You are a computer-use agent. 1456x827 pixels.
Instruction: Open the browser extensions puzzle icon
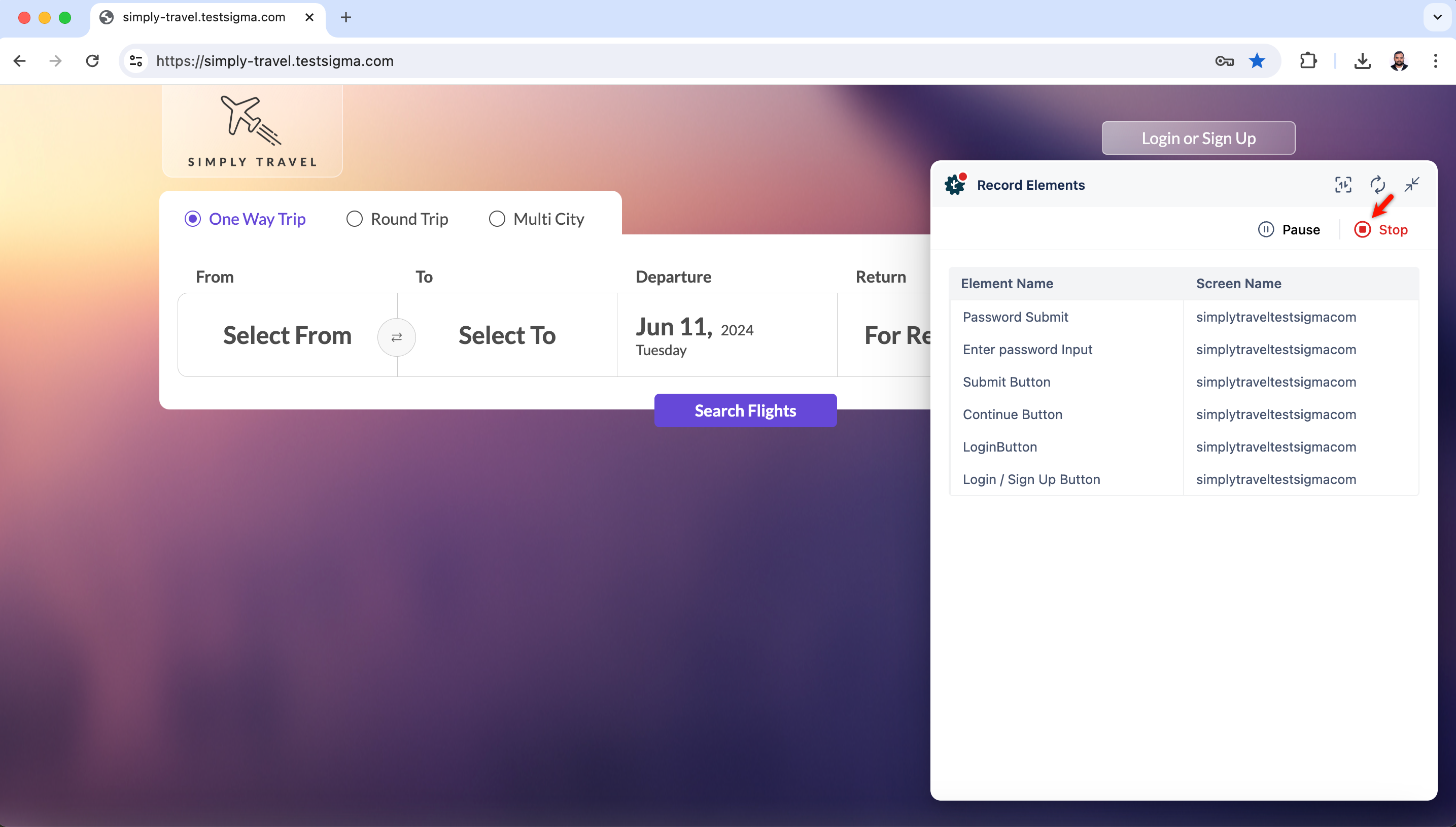pyautogui.click(x=1308, y=61)
